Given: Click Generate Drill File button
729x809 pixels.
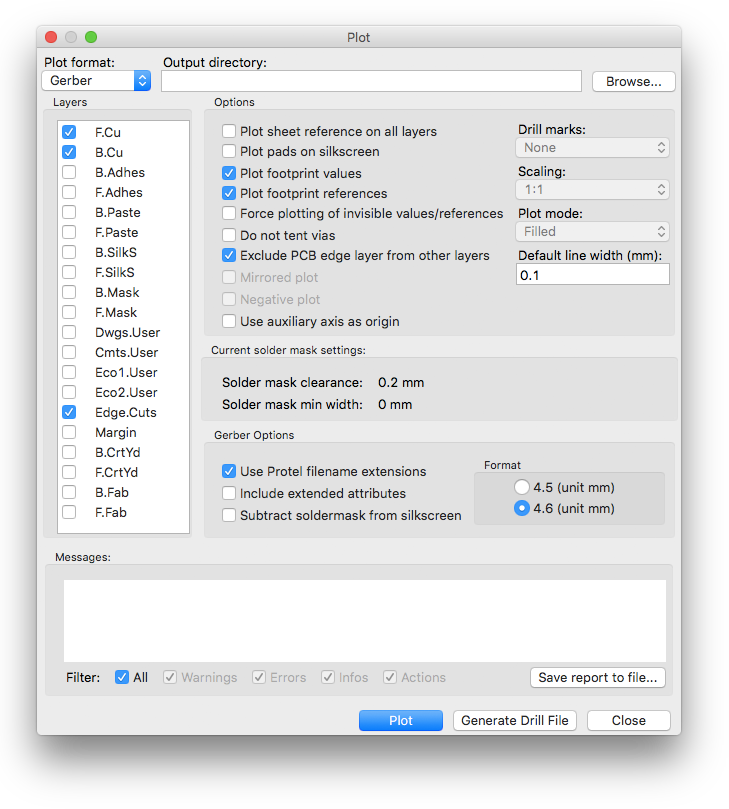Looking at the screenshot, I should click(x=515, y=720).
